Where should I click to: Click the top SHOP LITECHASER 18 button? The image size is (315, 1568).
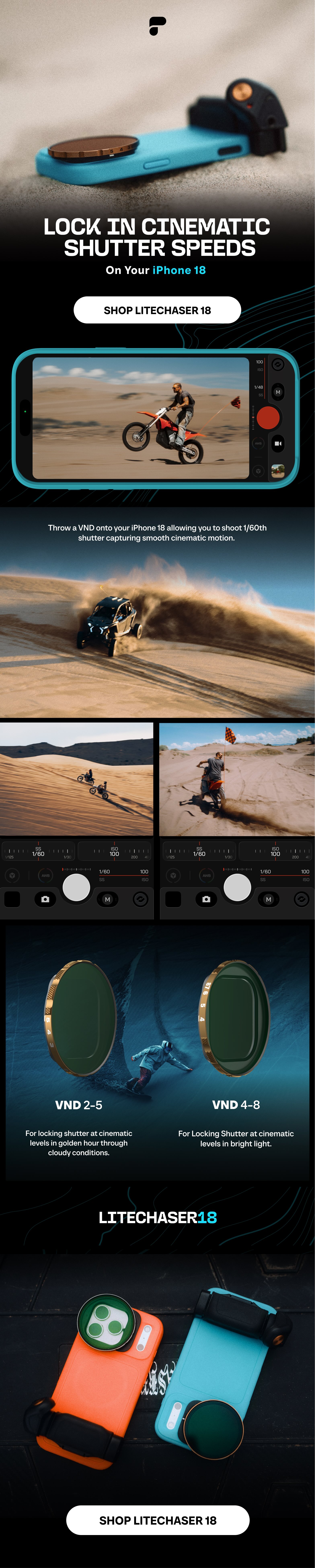[x=157, y=310]
